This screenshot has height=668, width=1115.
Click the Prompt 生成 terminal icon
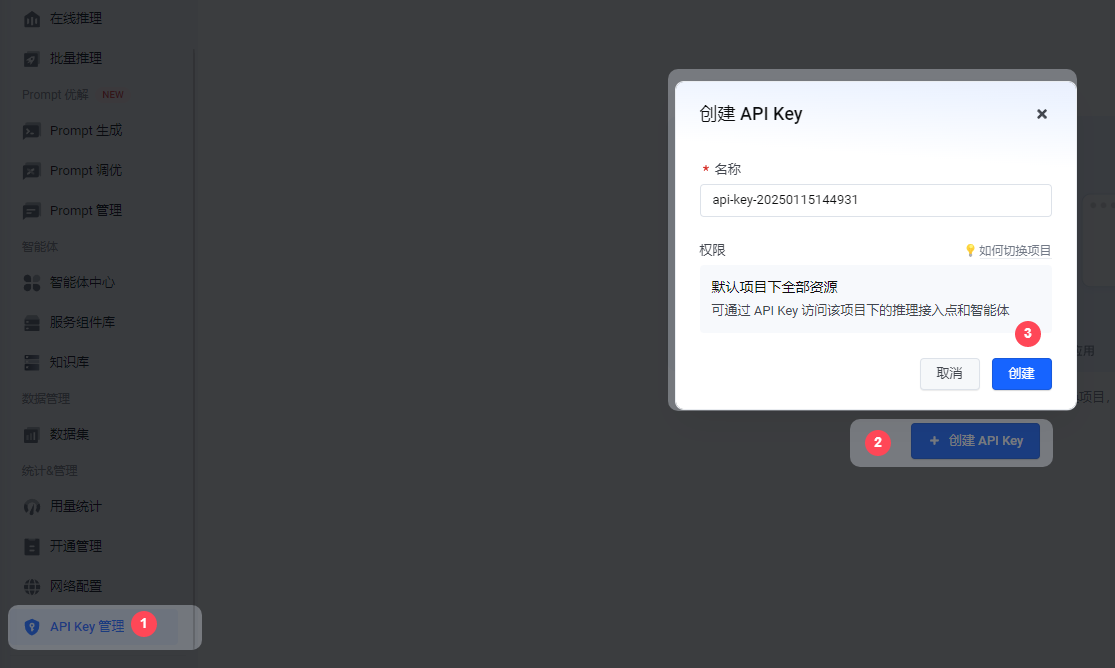pos(32,131)
